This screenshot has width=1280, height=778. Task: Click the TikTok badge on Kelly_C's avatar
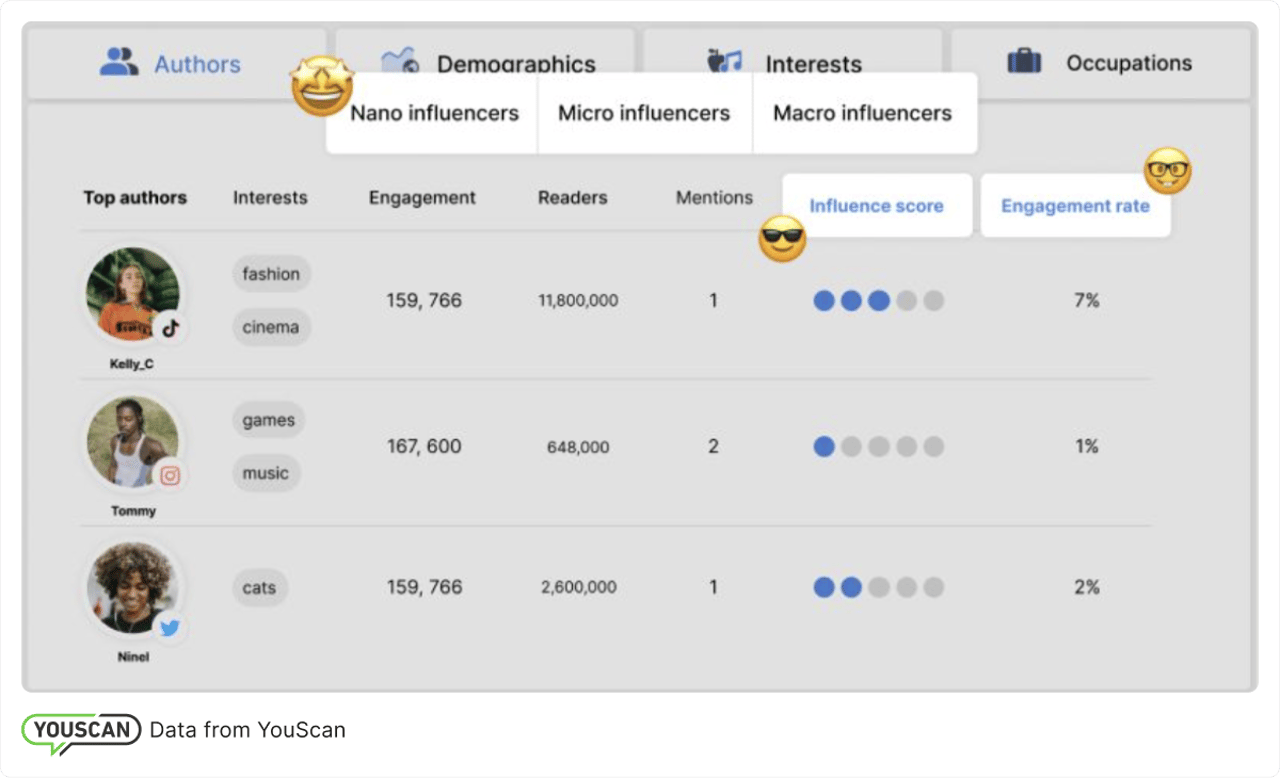coord(169,328)
